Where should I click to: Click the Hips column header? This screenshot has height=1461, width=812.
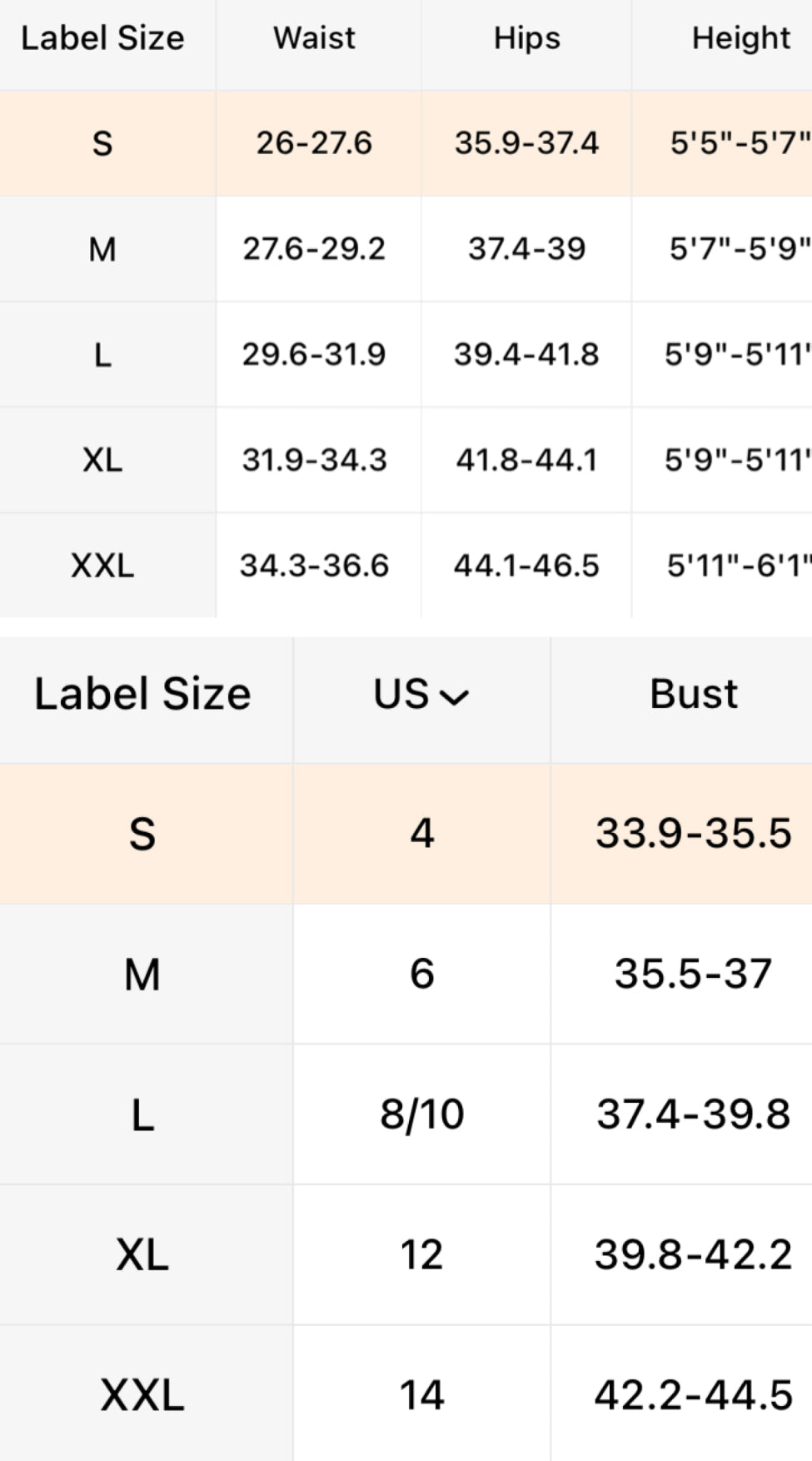(x=526, y=38)
